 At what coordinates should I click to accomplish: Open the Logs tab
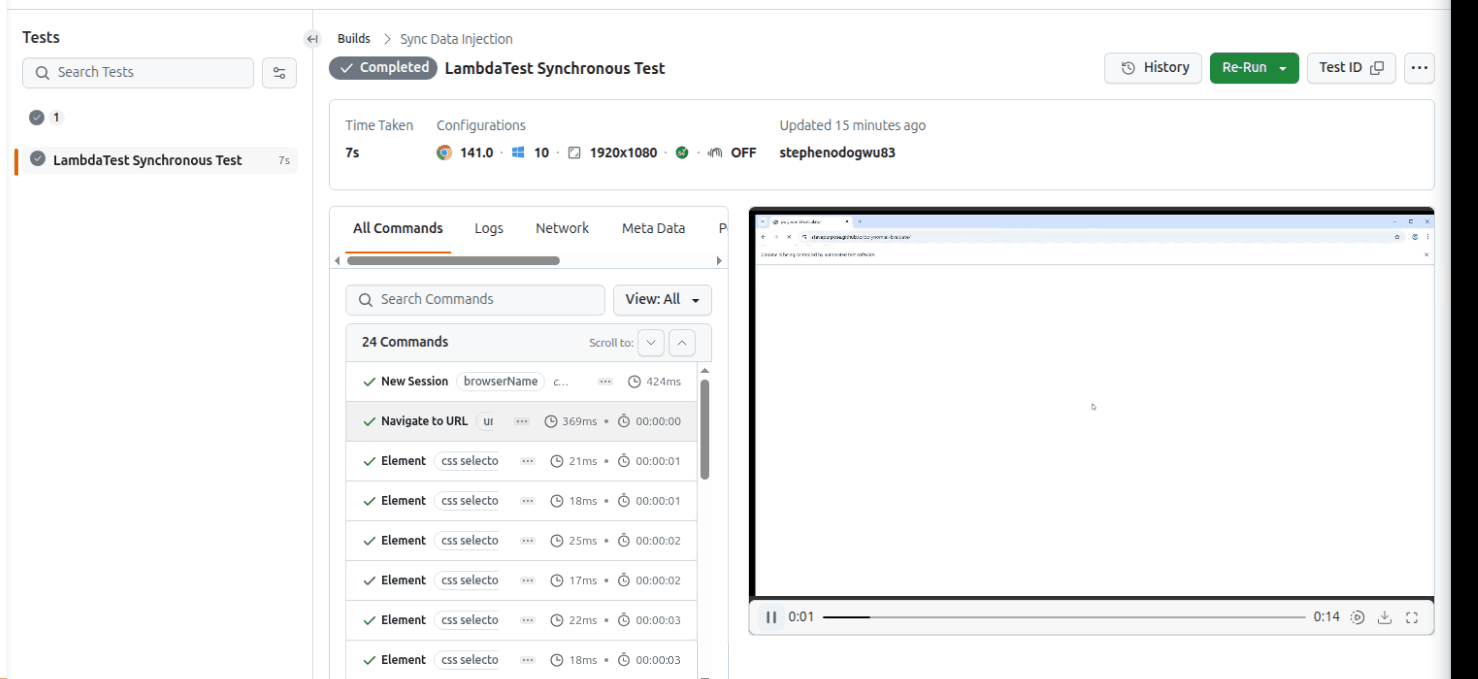point(489,228)
